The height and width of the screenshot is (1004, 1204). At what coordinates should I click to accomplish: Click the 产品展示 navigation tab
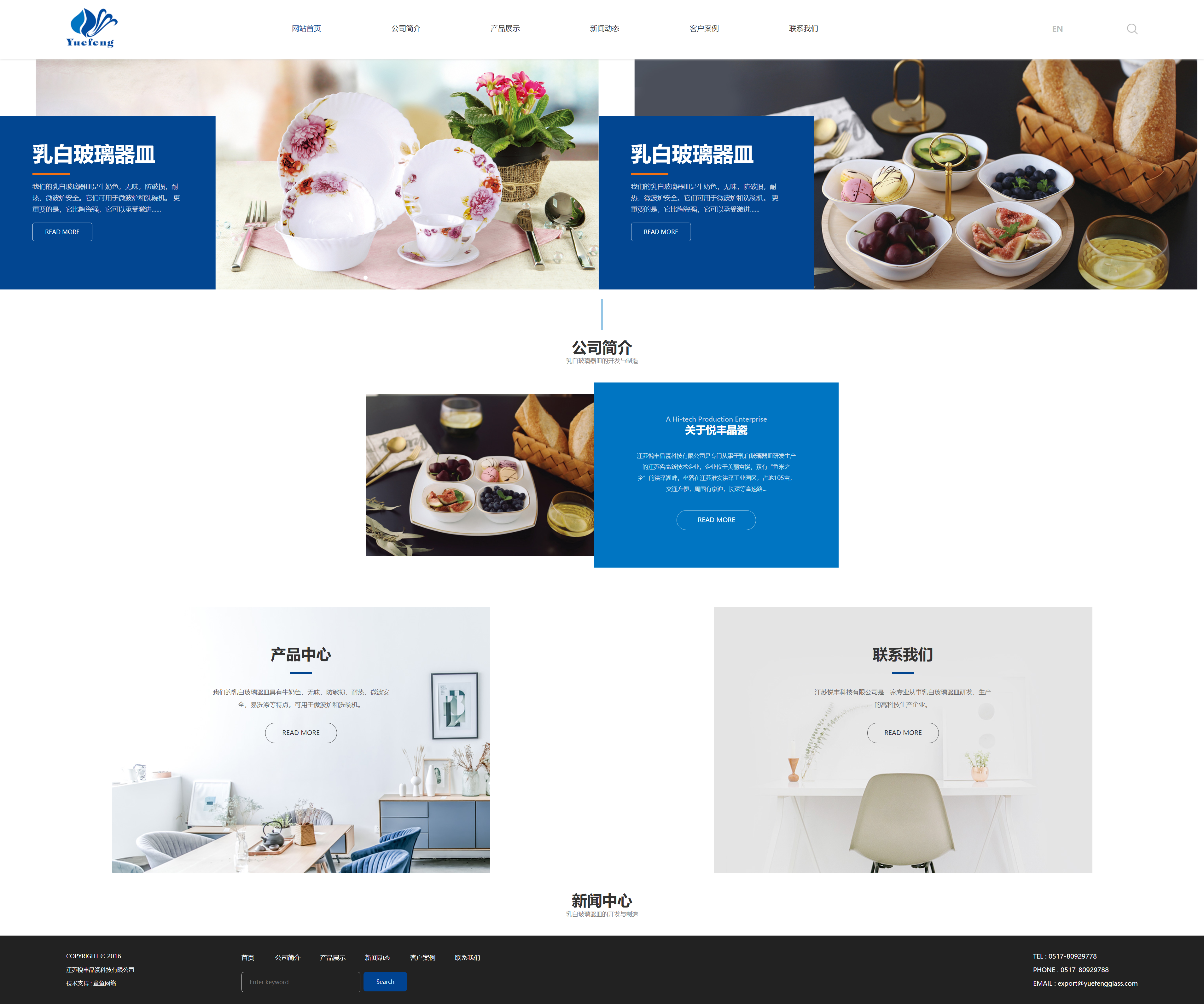[504, 27]
